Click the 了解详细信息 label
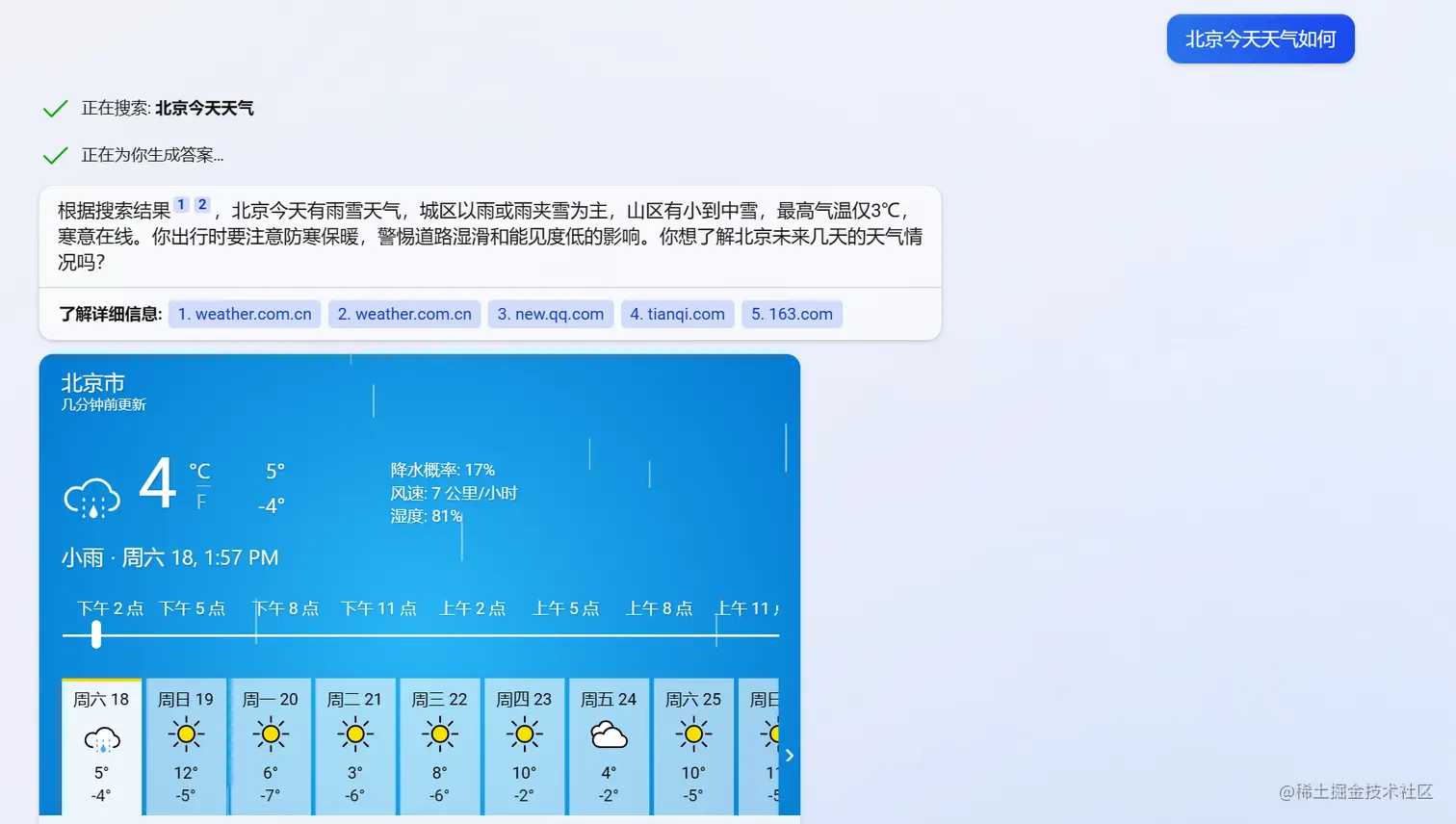Screen dimensions: 1456x824 click(111, 314)
